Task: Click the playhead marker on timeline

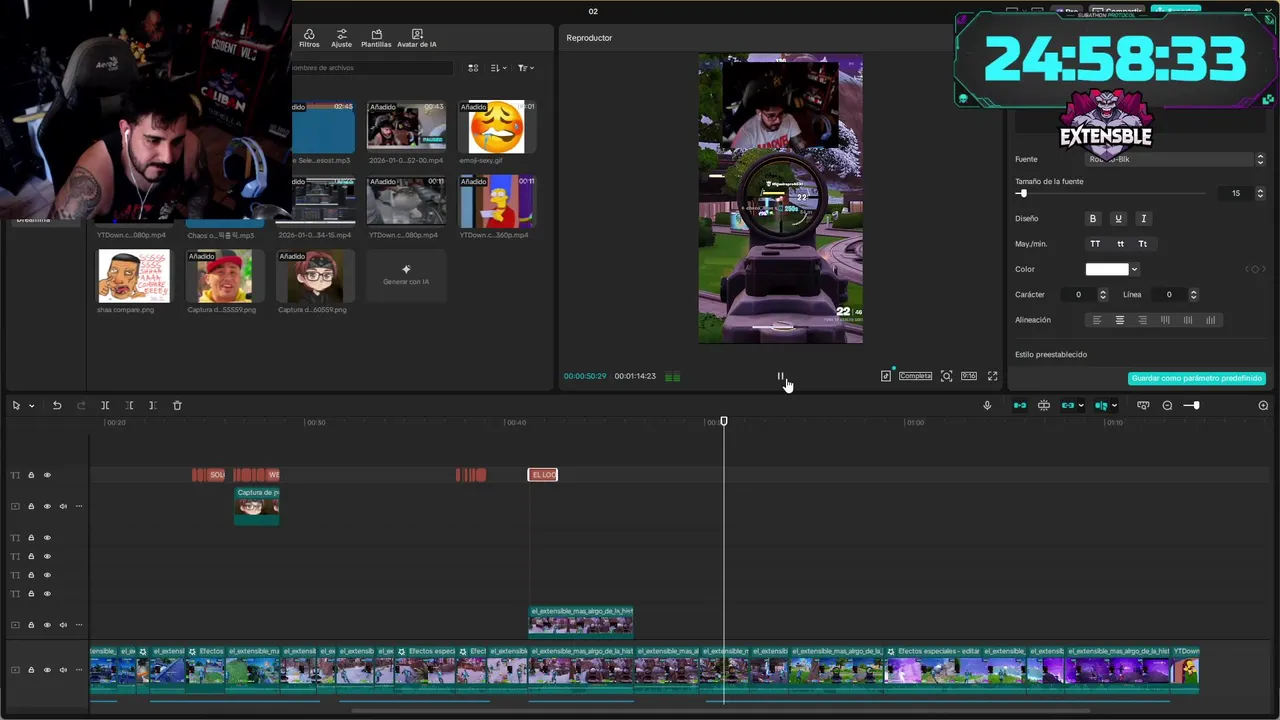Action: click(724, 421)
